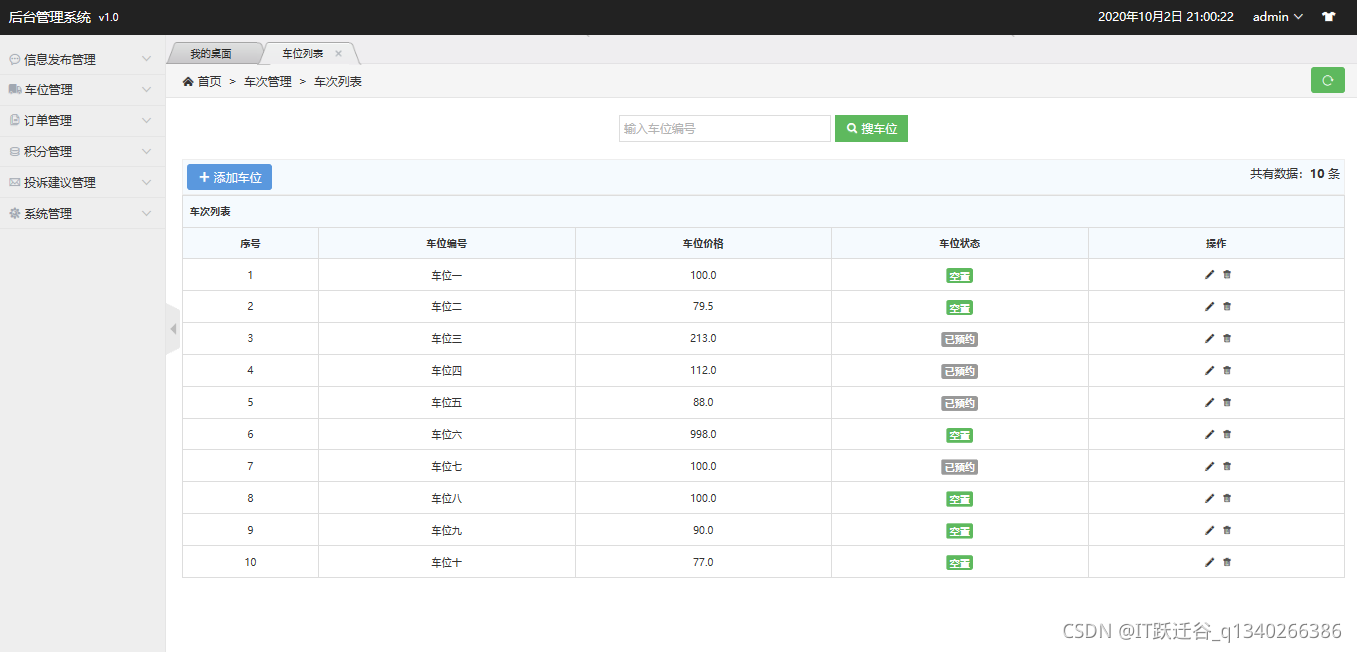Toggle 空置 status badge for 车位九
The height and width of the screenshot is (652, 1357).
(x=959, y=531)
